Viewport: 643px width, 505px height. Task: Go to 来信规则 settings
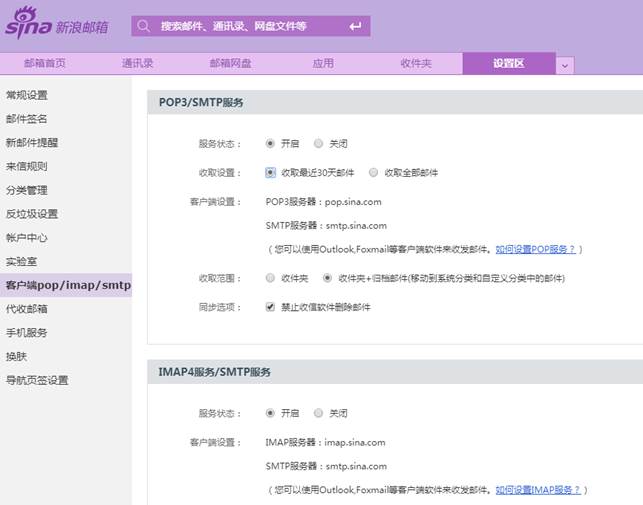click(x=27, y=166)
